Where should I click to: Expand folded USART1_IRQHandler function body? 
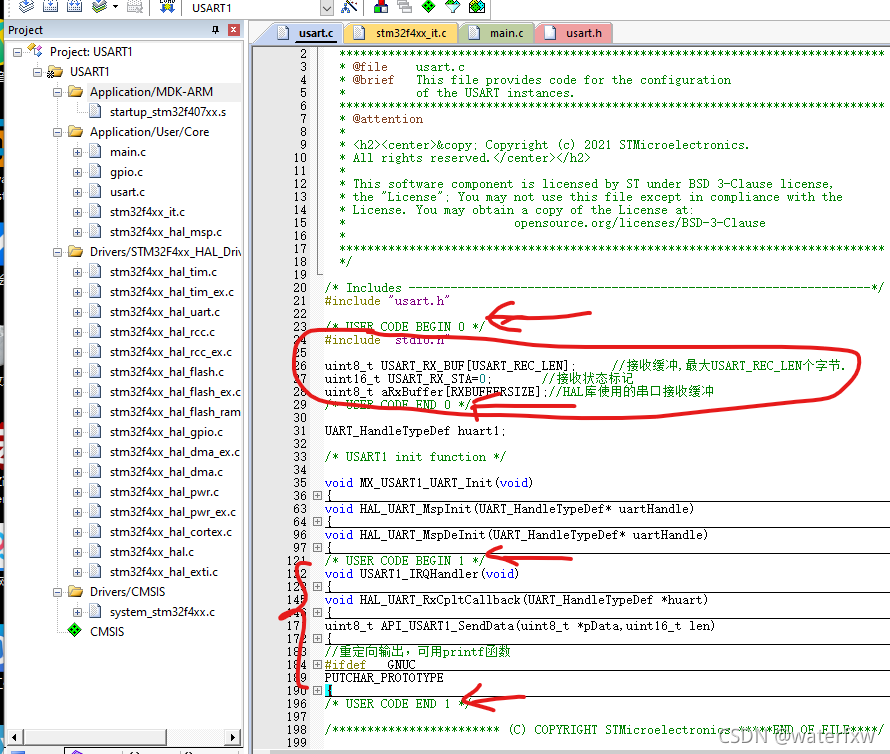click(x=317, y=587)
